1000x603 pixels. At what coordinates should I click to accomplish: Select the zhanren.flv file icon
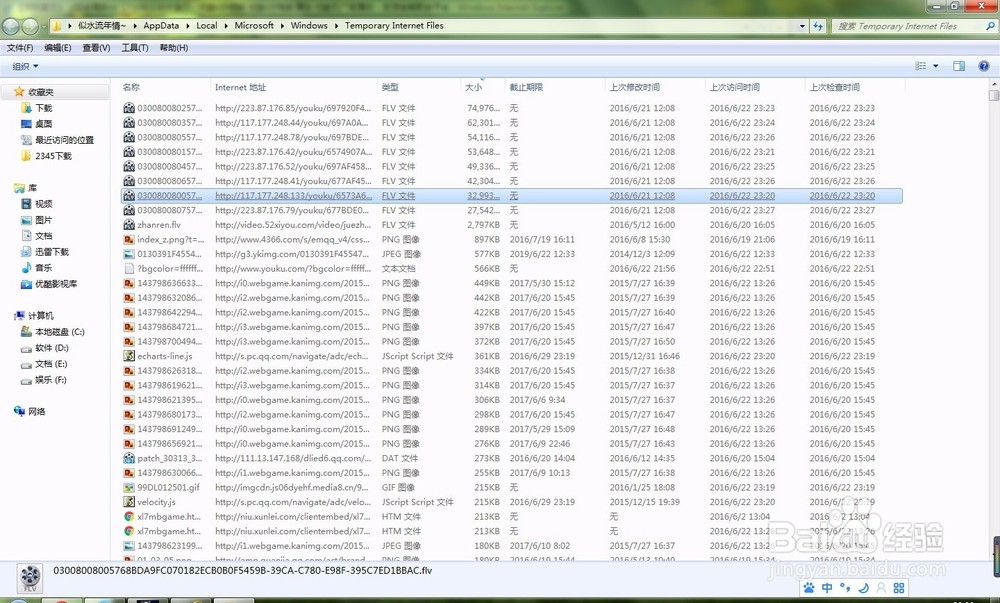(x=129, y=225)
